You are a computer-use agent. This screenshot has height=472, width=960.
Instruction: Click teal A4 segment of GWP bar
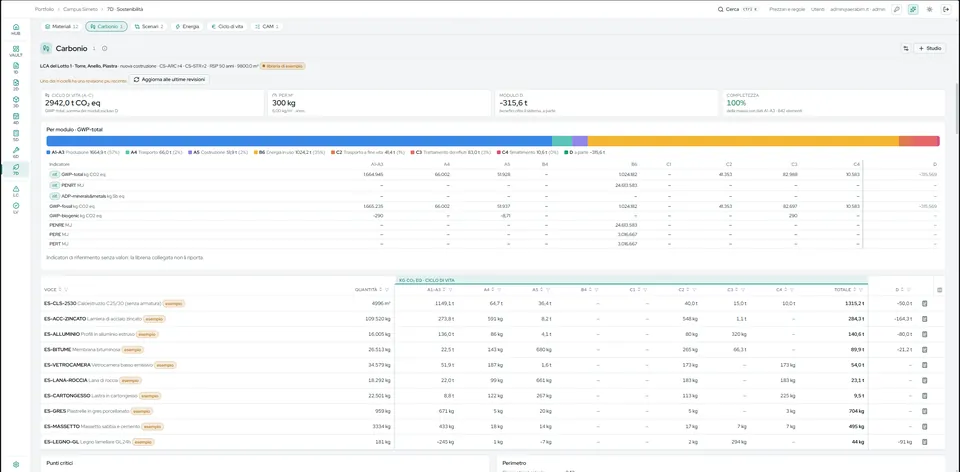click(x=562, y=141)
